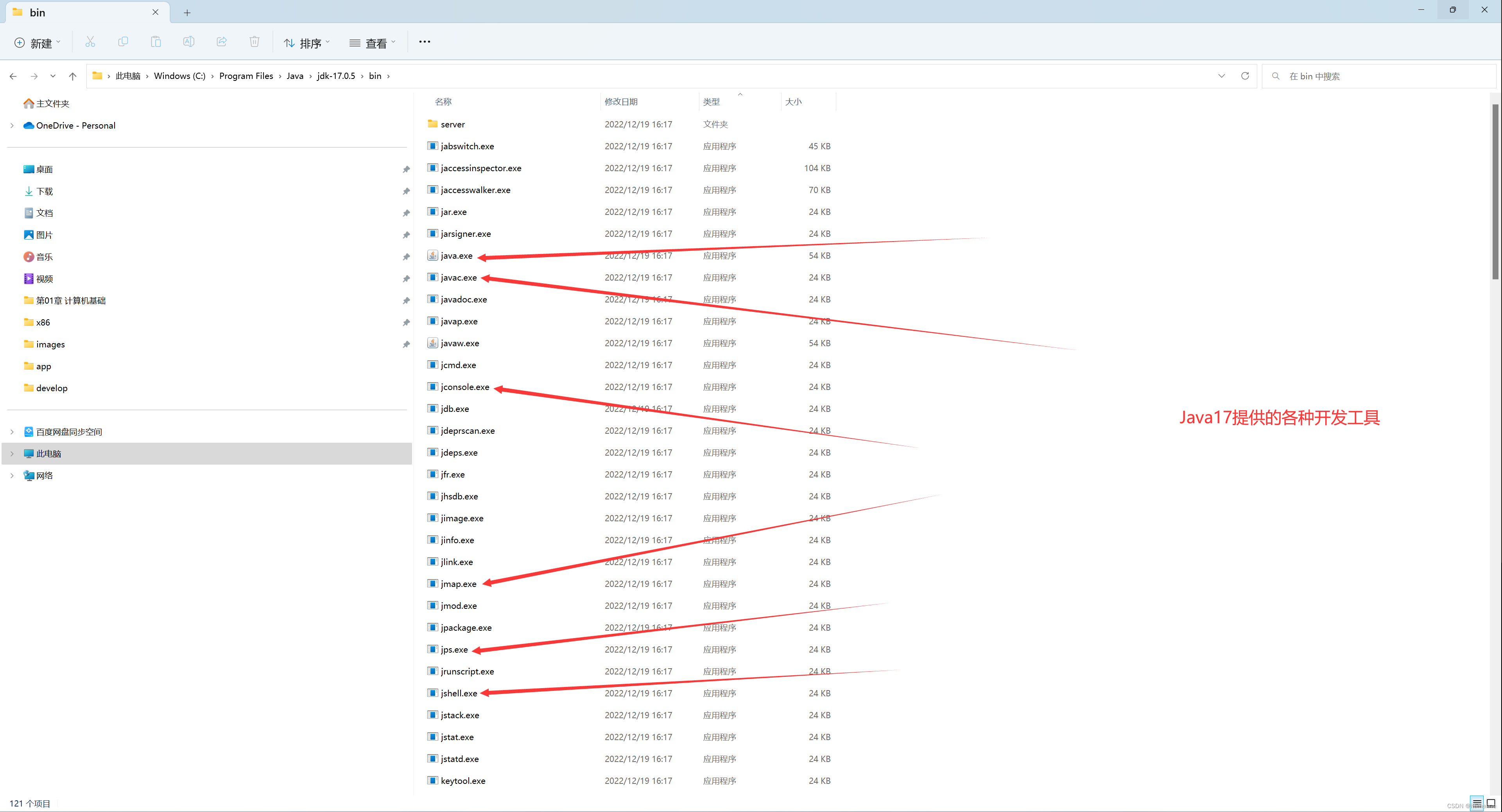The height and width of the screenshot is (812, 1502).
Task: Go back with the left arrow
Action: (x=13, y=76)
